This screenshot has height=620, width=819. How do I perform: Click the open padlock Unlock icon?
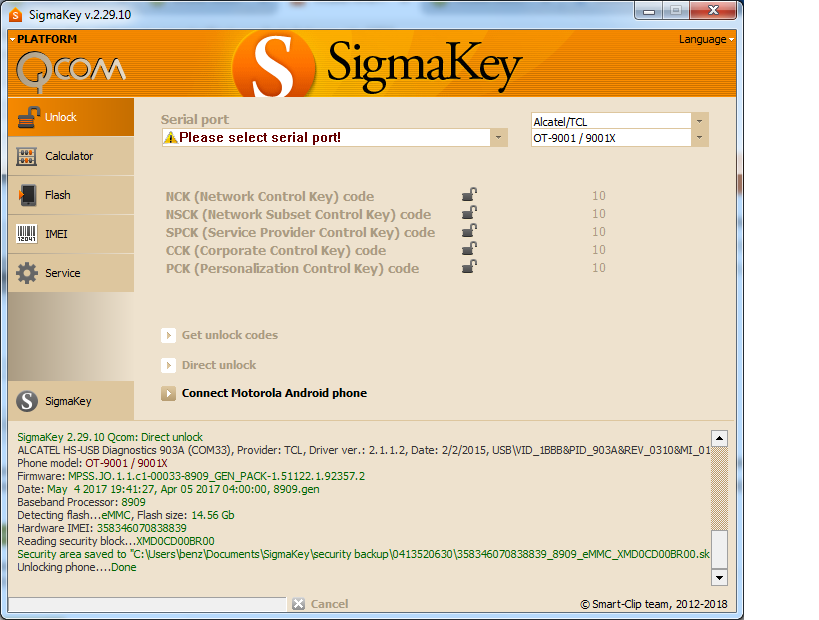point(28,117)
